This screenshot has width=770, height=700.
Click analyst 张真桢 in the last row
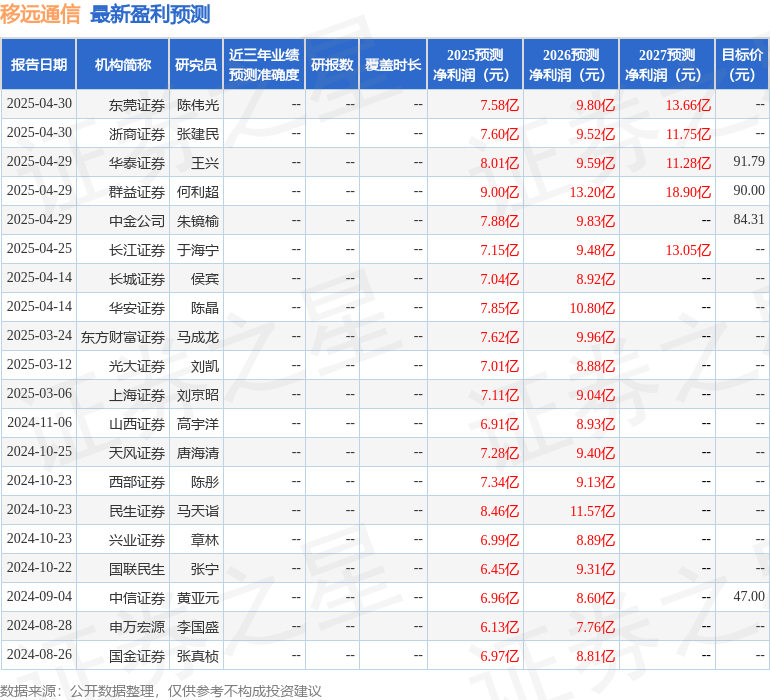pos(198,656)
